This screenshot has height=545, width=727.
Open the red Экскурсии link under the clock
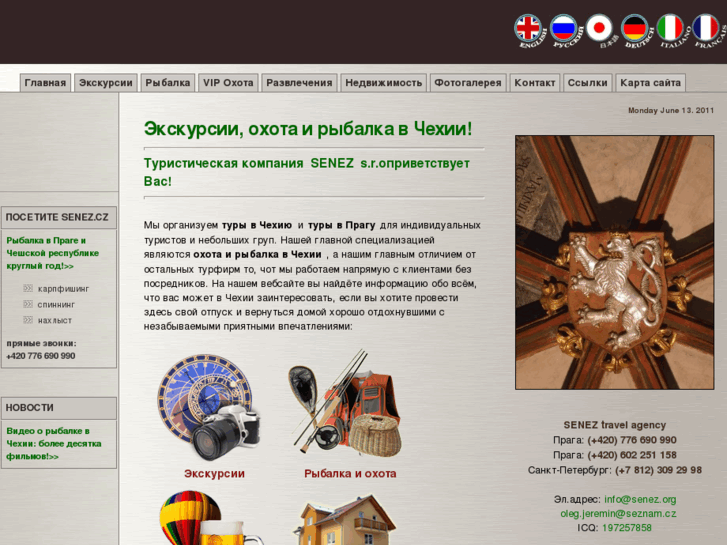pyautogui.click(x=214, y=474)
